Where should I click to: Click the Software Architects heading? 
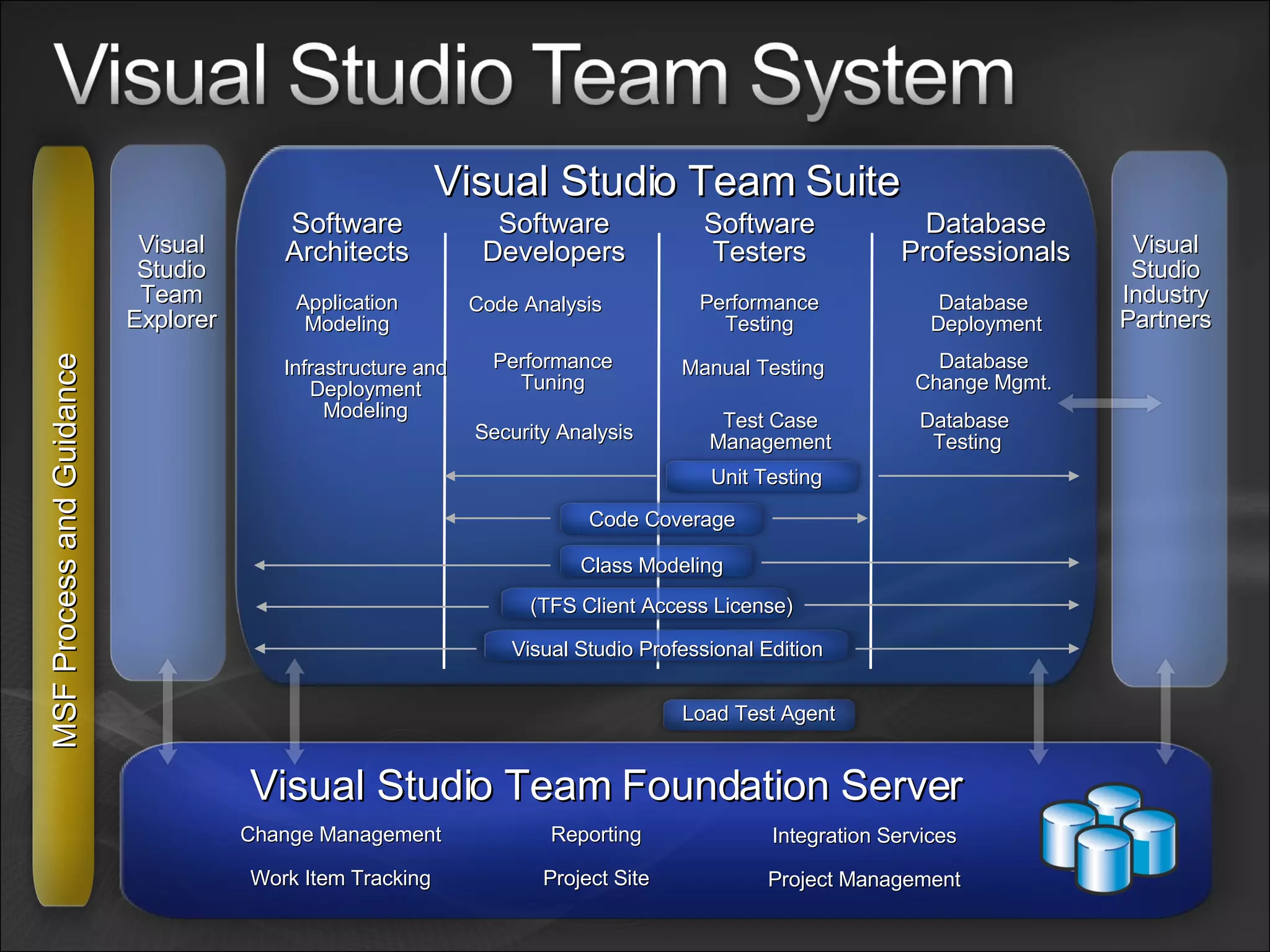click(347, 237)
